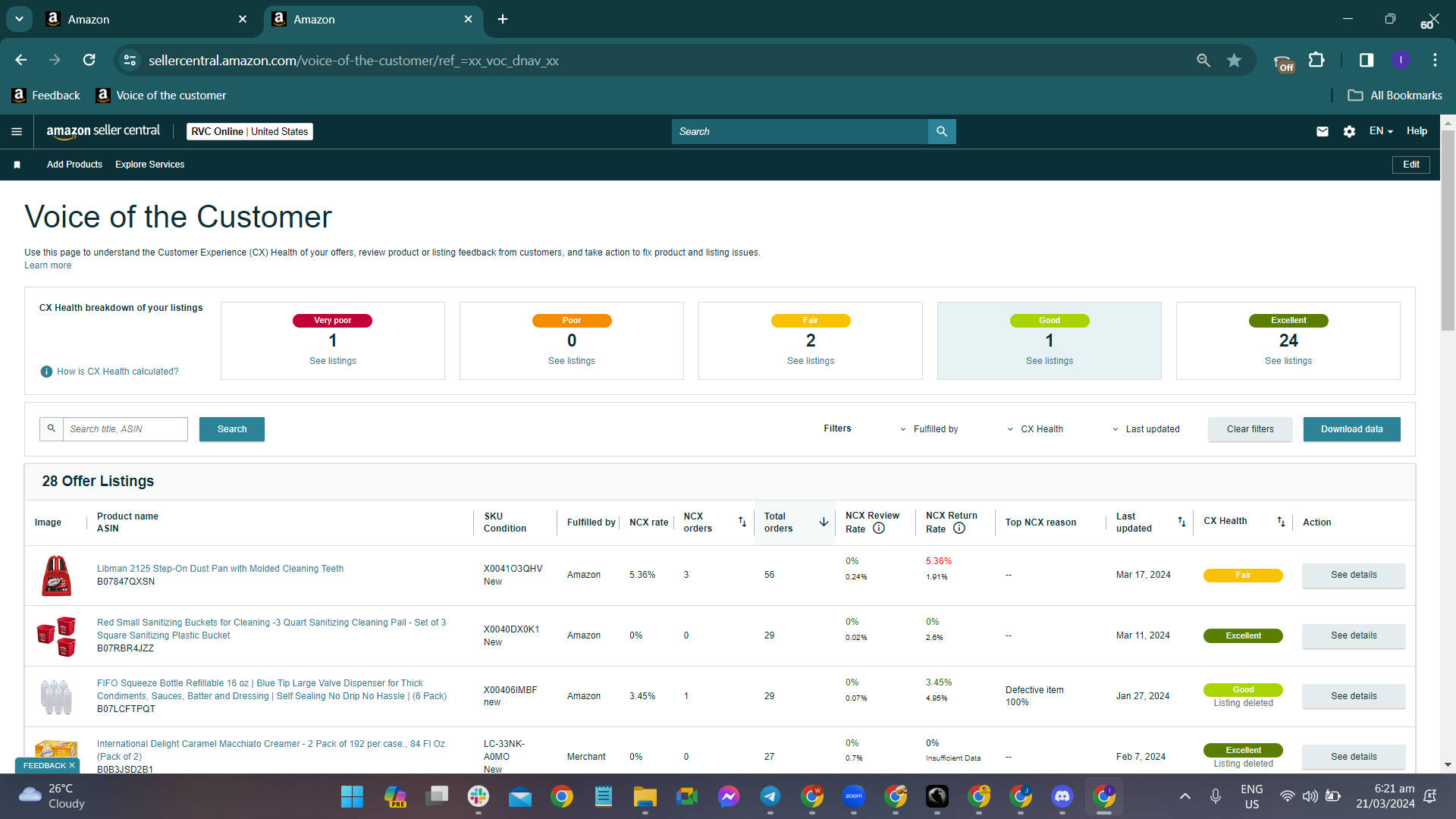The image size is (1456, 819).
Task: Sort by NCX orders column arrows
Action: coord(742,522)
